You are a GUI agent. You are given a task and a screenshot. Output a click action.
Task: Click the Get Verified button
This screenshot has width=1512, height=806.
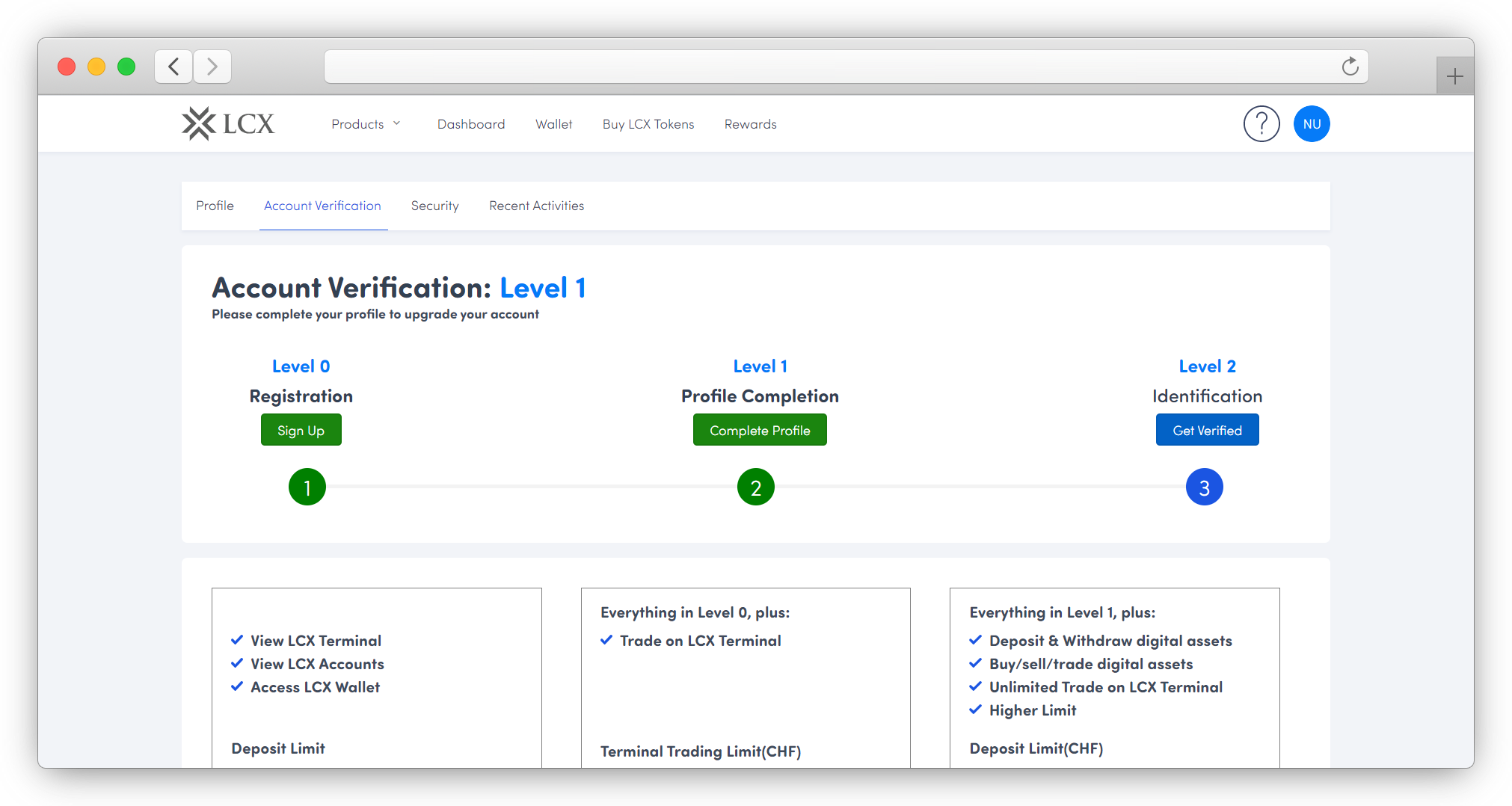pyautogui.click(x=1207, y=430)
